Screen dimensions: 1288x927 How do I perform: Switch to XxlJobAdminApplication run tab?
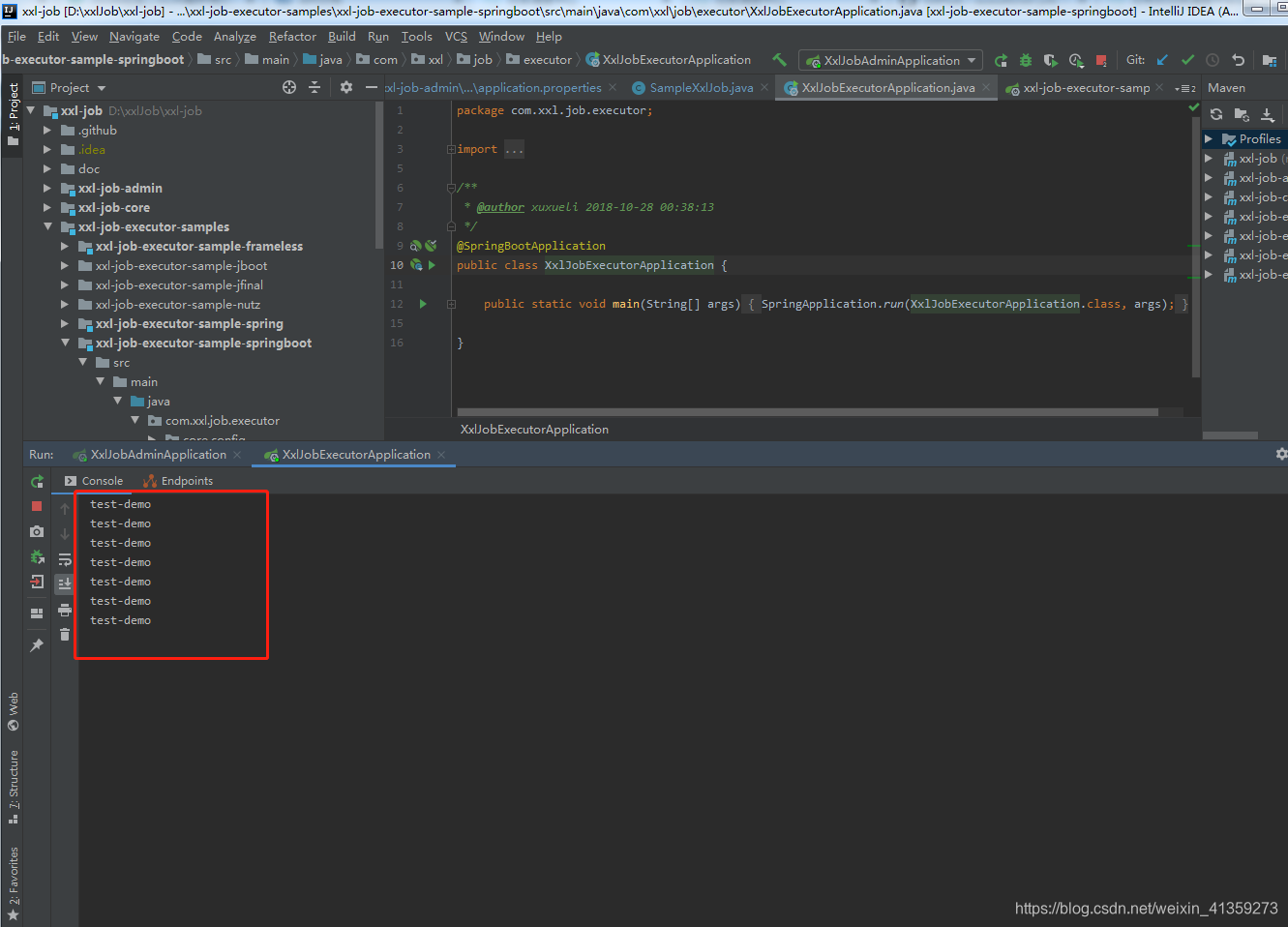[158, 455]
